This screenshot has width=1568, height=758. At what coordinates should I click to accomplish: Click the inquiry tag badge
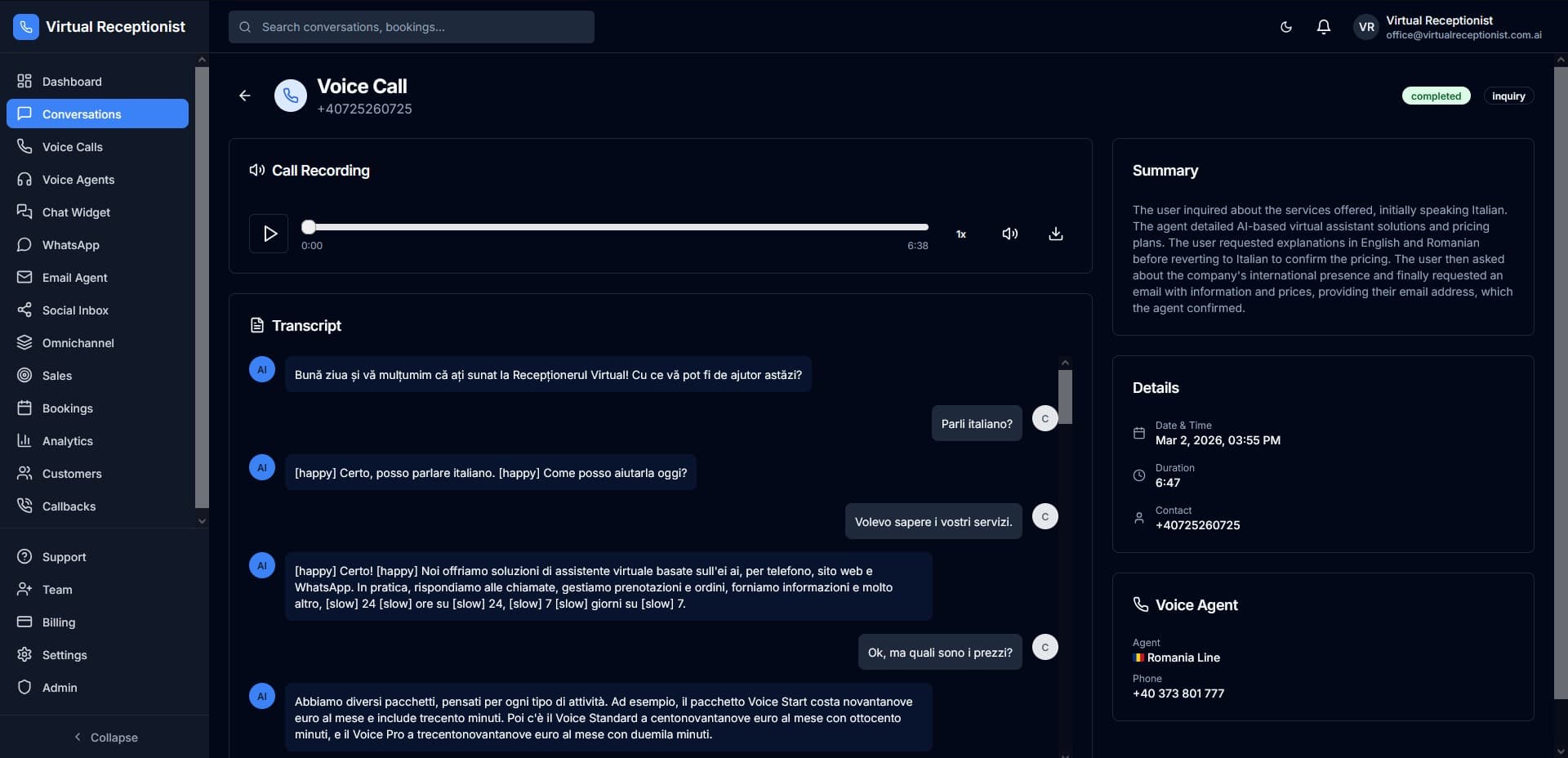(x=1508, y=96)
